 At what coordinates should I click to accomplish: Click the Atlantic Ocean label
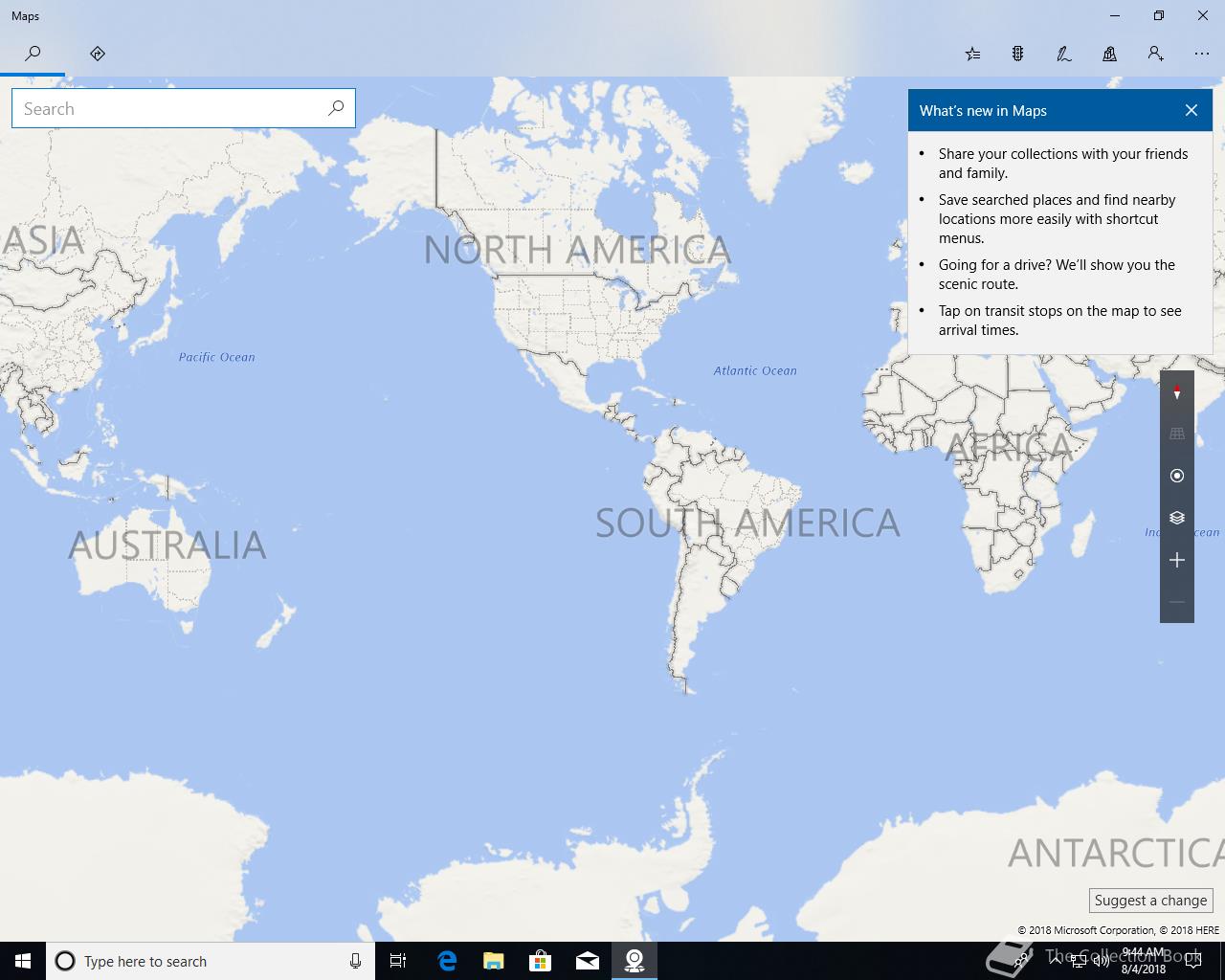click(755, 370)
